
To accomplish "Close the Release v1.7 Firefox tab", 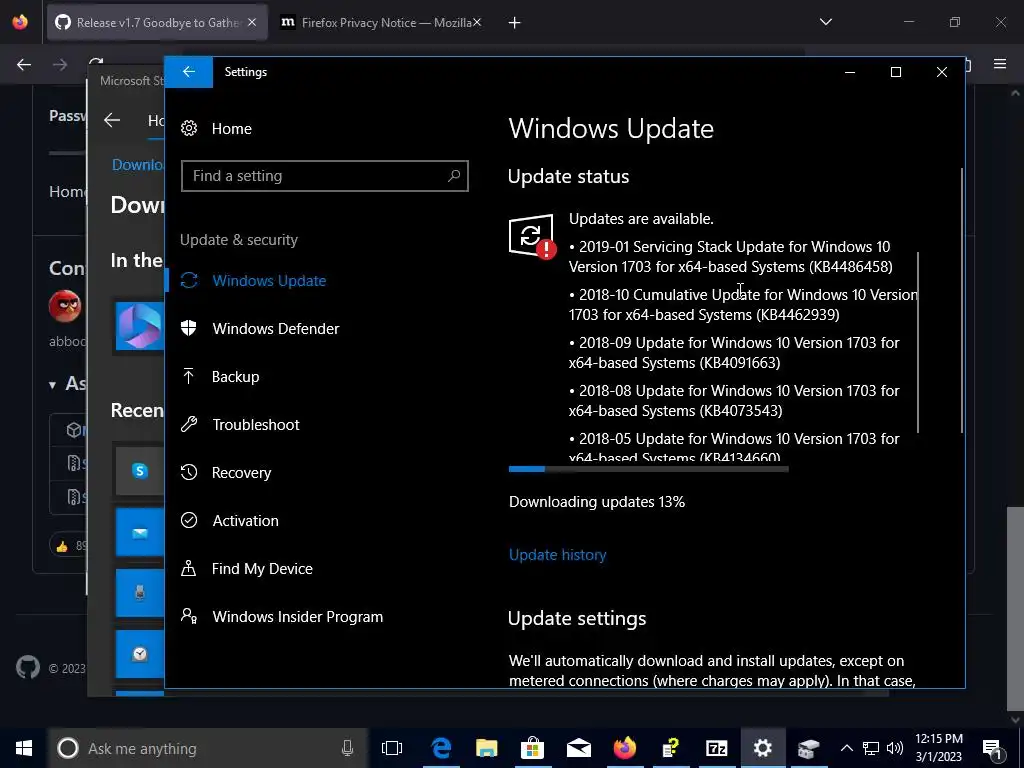I will 252,23.
